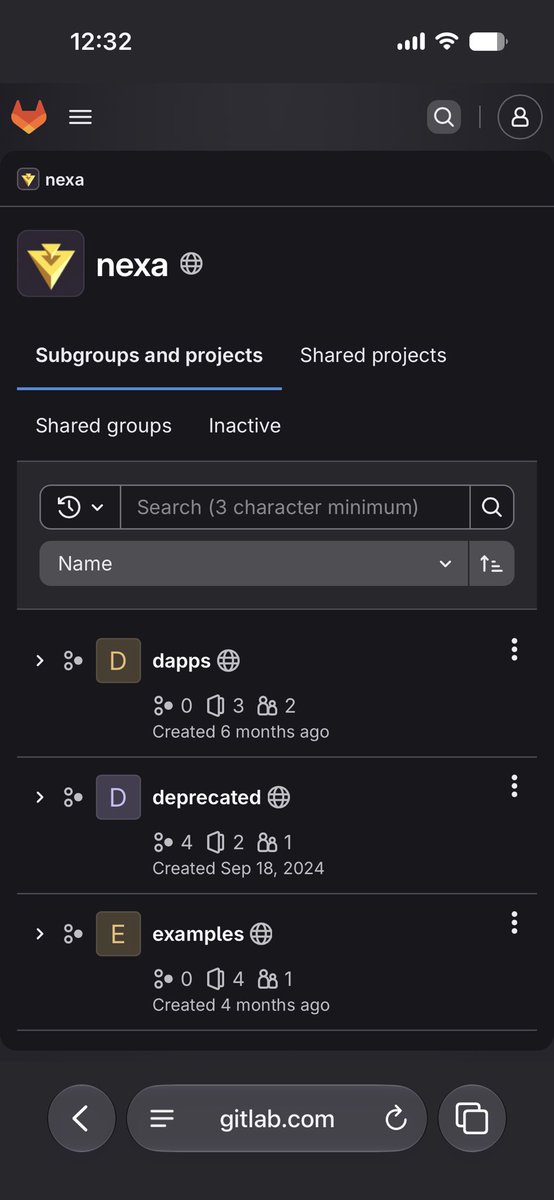This screenshot has height=1200, width=554.
Task: Click nexa breadcrumb link
Action: pyautogui.click(x=64, y=180)
